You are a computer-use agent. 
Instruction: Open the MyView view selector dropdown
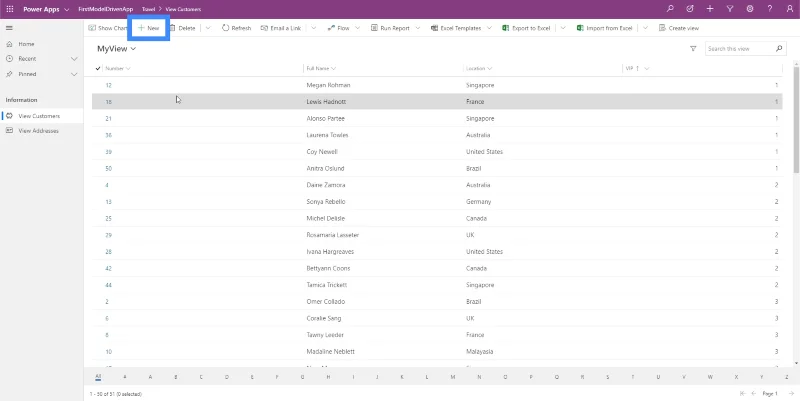(117, 48)
